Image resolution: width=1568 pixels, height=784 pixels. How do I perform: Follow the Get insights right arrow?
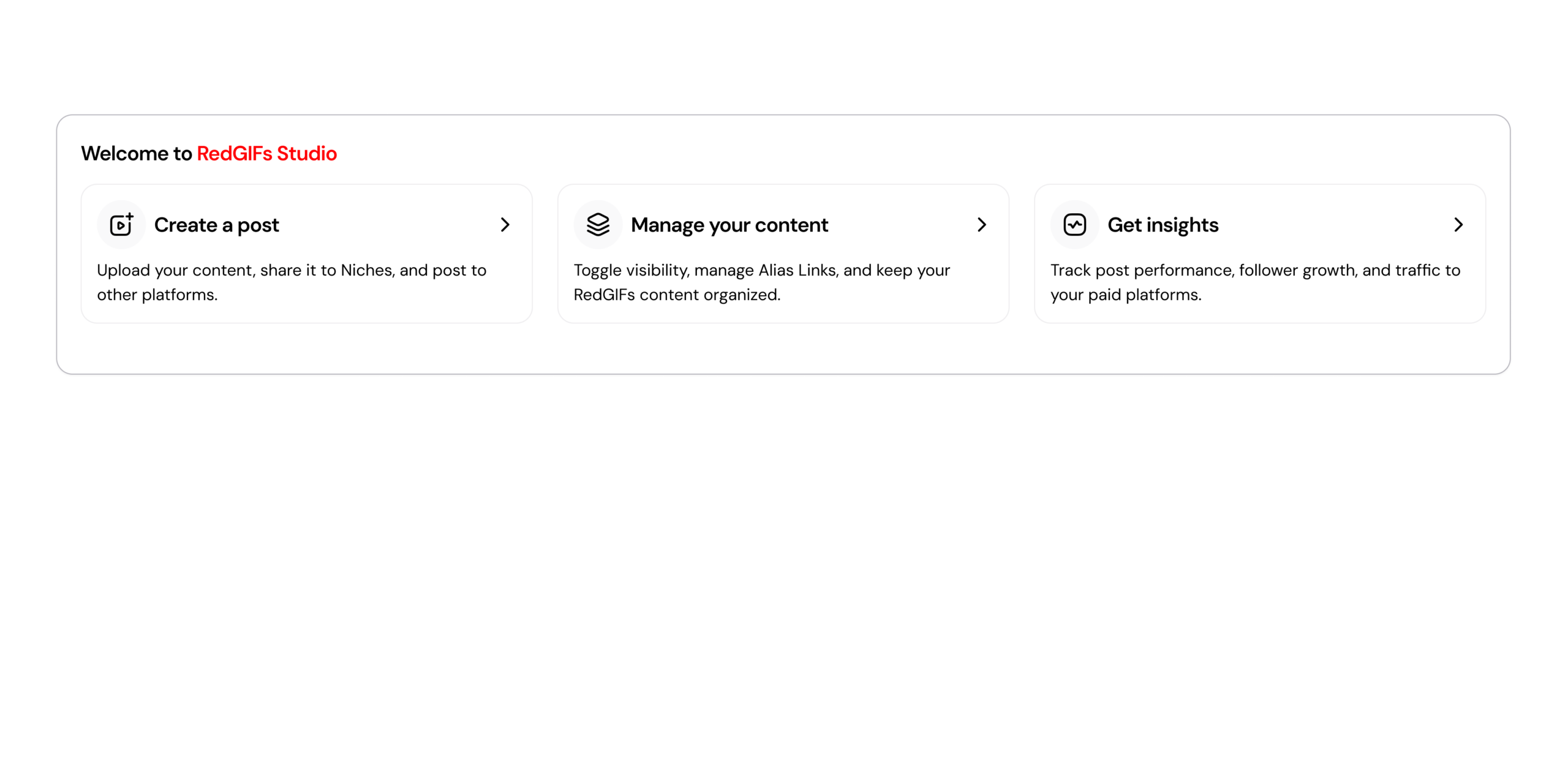click(x=1458, y=225)
